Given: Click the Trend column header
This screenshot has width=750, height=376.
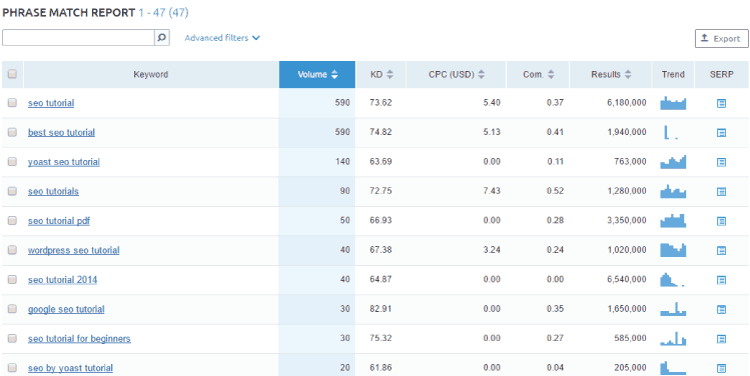Looking at the screenshot, I should (x=673, y=75).
